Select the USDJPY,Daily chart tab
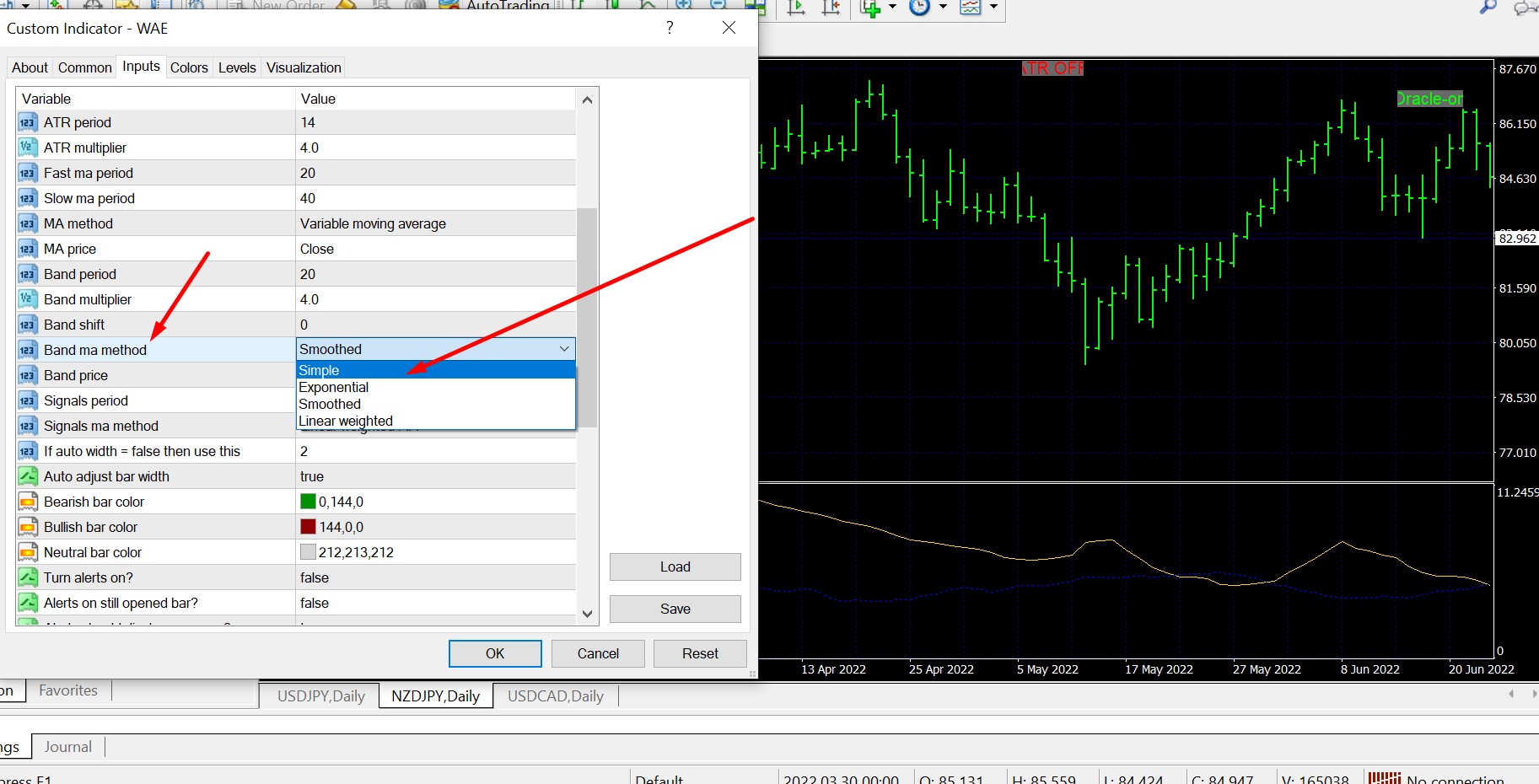1539x784 pixels. pos(321,696)
